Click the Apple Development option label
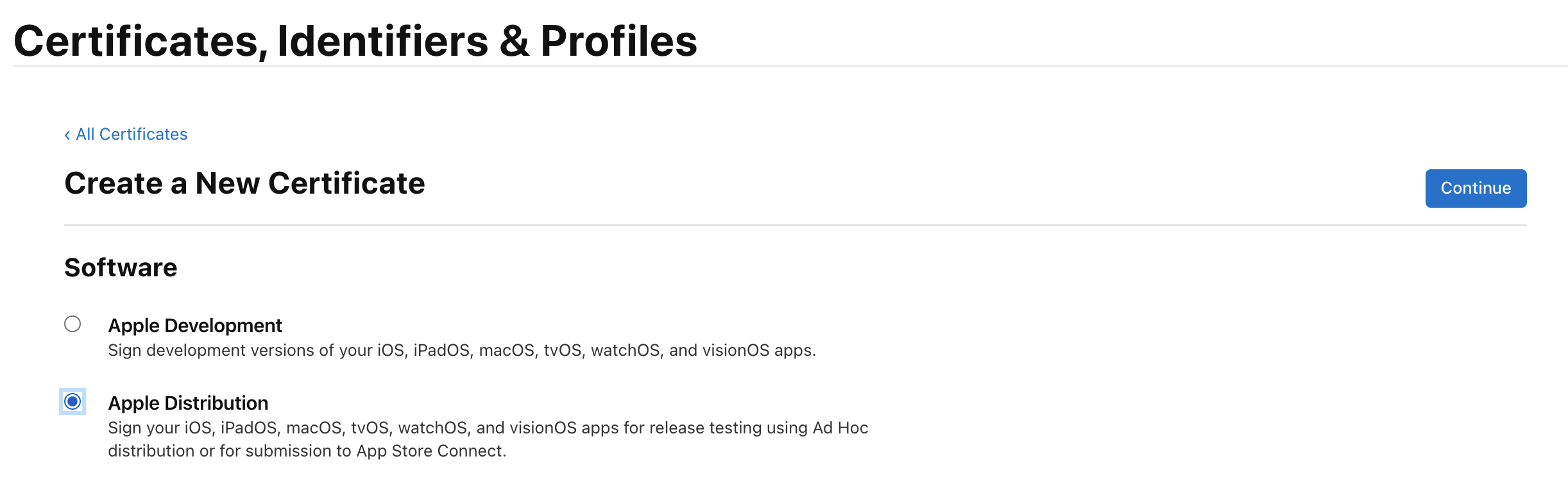The image size is (1568, 486). pyautogui.click(x=195, y=326)
